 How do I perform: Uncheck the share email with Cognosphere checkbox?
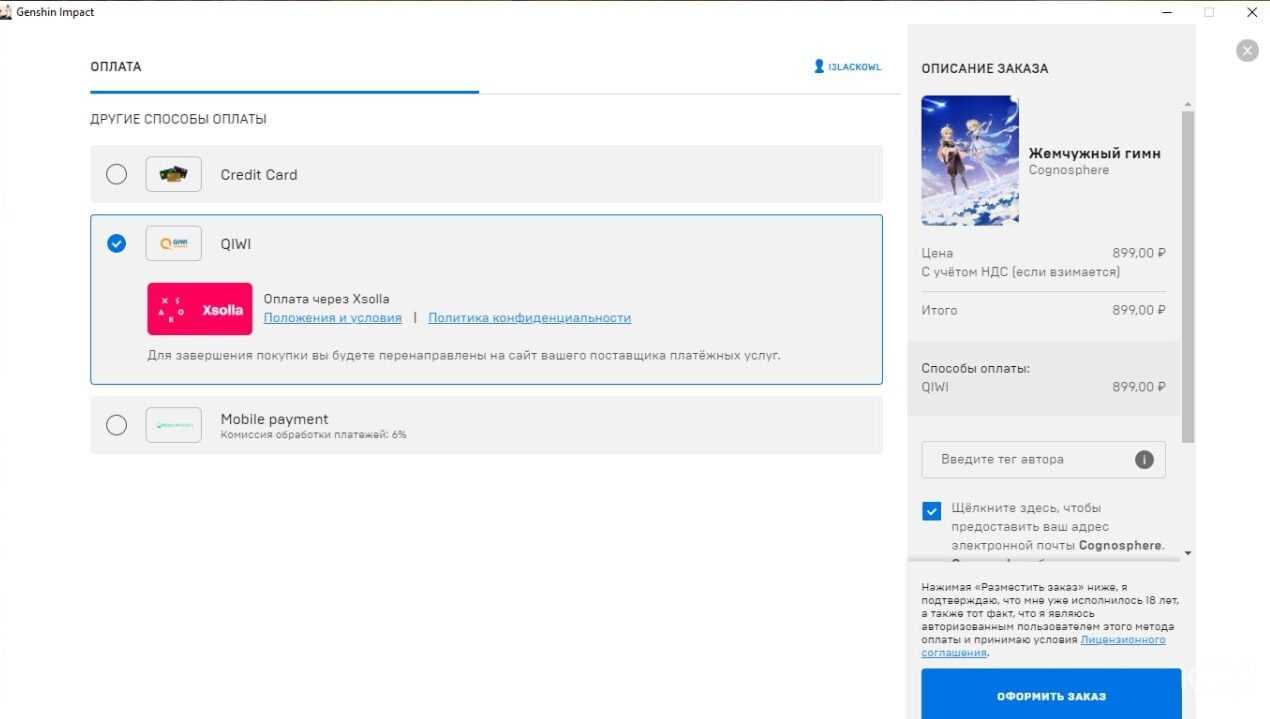932,511
